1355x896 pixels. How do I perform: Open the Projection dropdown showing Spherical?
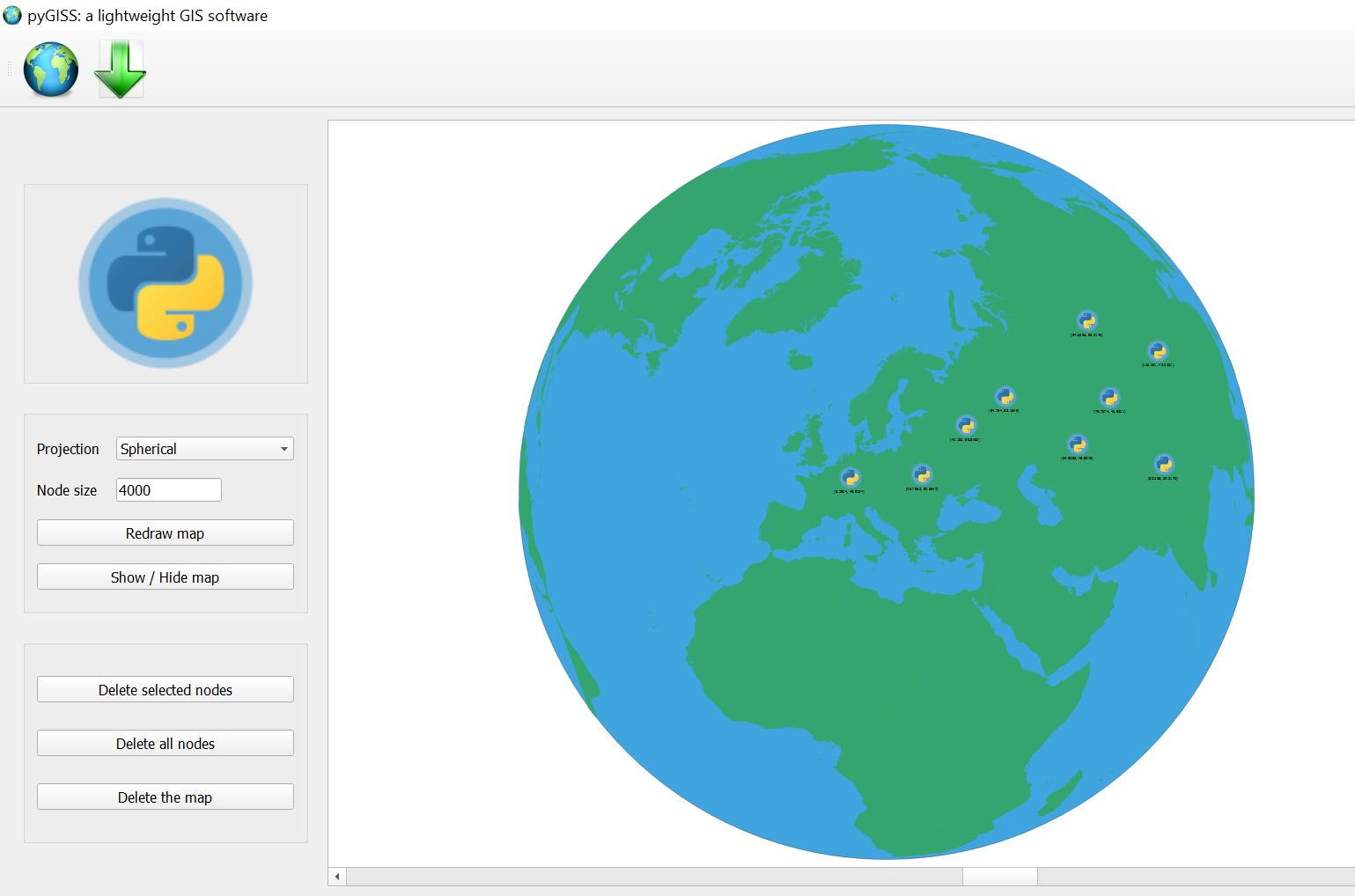click(204, 449)
